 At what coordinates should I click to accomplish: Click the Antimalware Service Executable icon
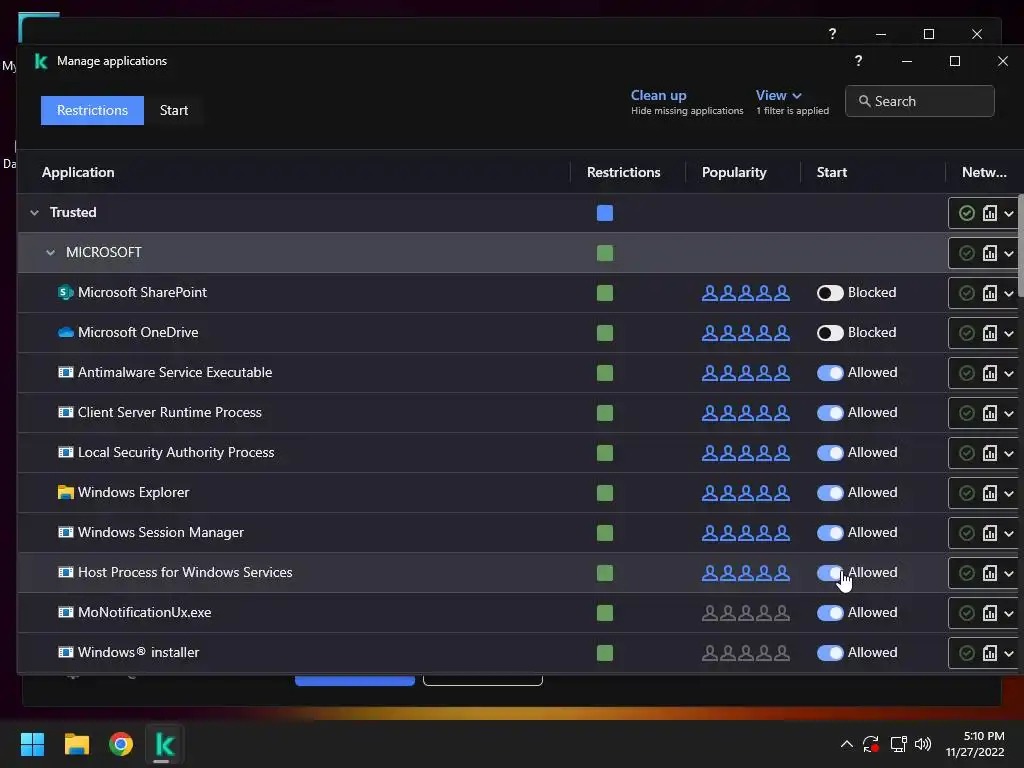(x=65, y=372)
